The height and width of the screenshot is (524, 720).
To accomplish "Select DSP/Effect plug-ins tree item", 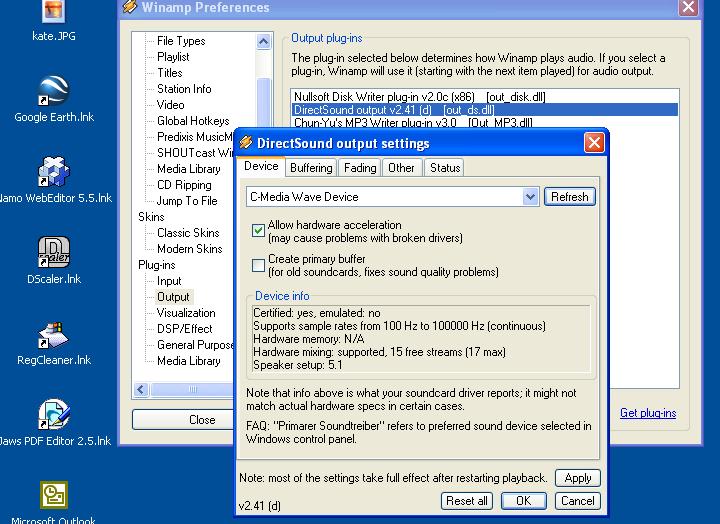I will [x=185, y=329].
